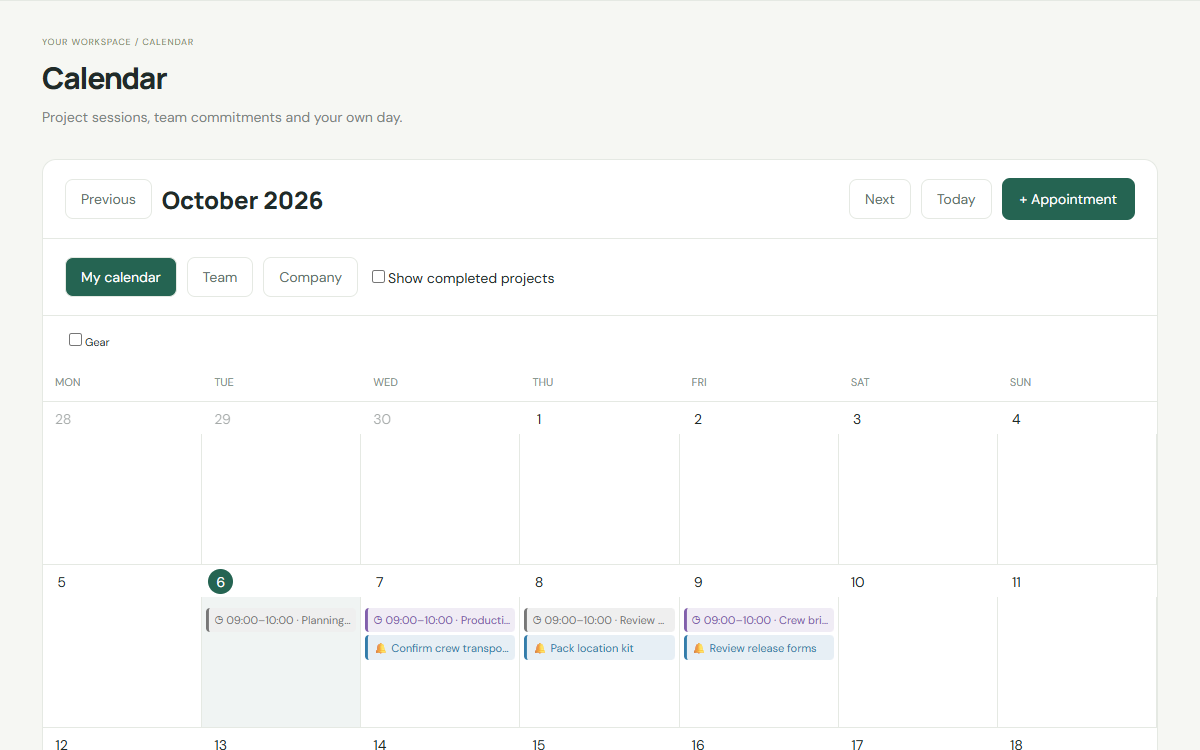Select day 8 in the calendar

coord(539,582)
